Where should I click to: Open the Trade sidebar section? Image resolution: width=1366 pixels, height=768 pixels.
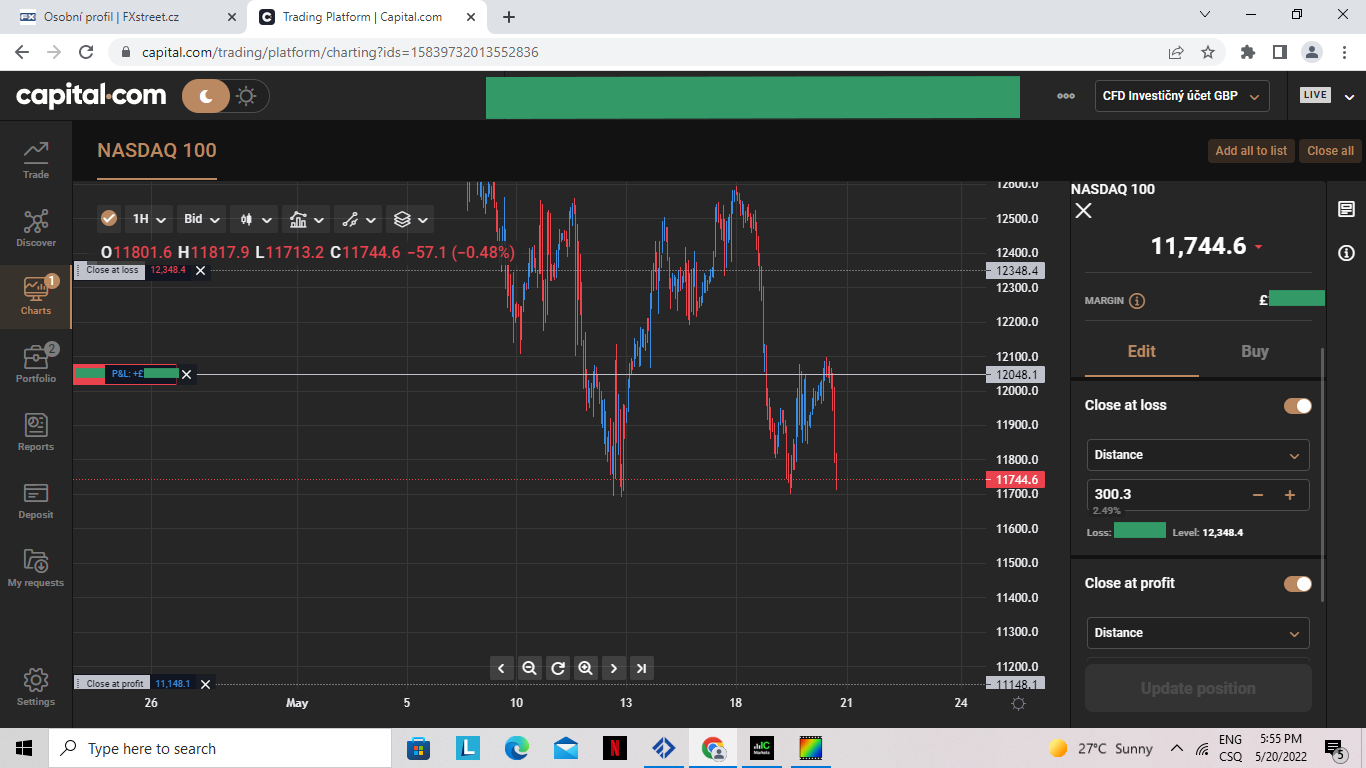[36, 160]
